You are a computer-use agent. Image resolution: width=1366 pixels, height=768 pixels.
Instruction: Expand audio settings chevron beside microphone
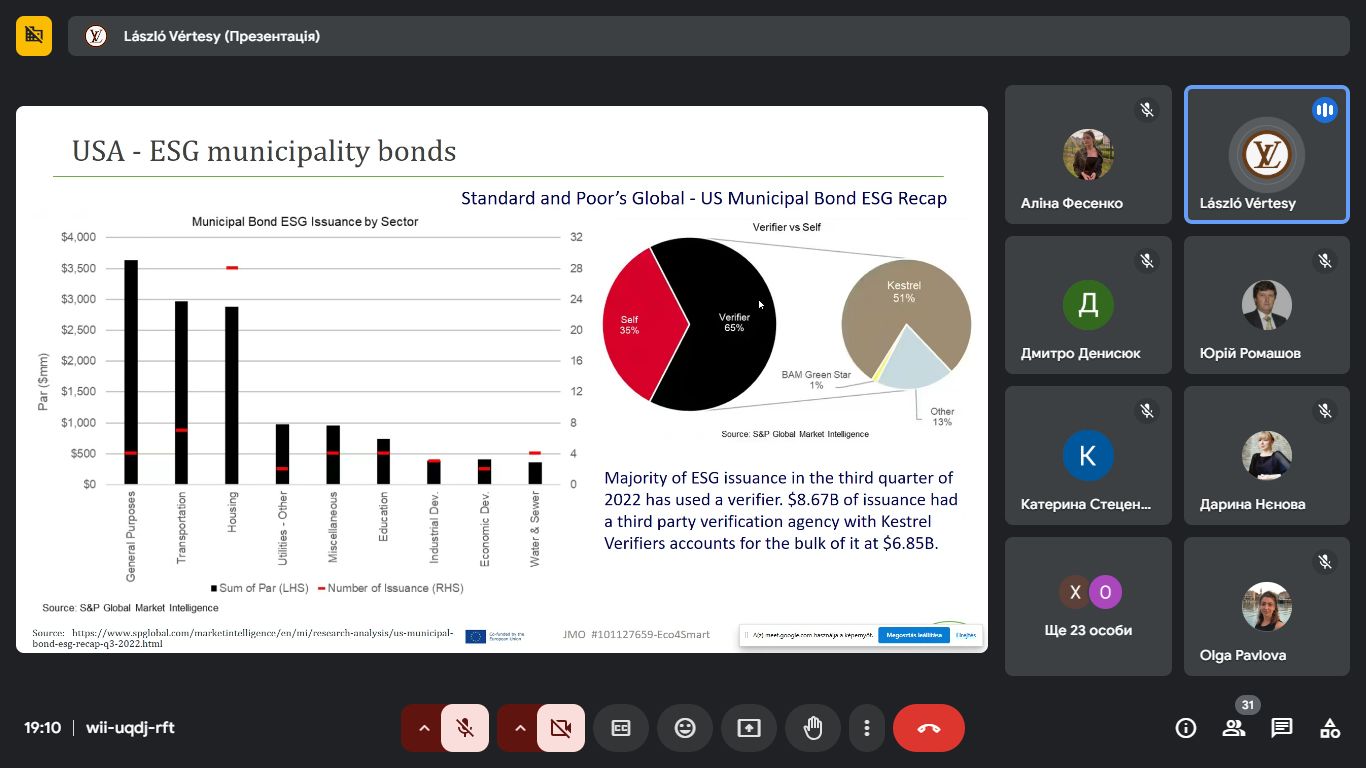point(424,728)
